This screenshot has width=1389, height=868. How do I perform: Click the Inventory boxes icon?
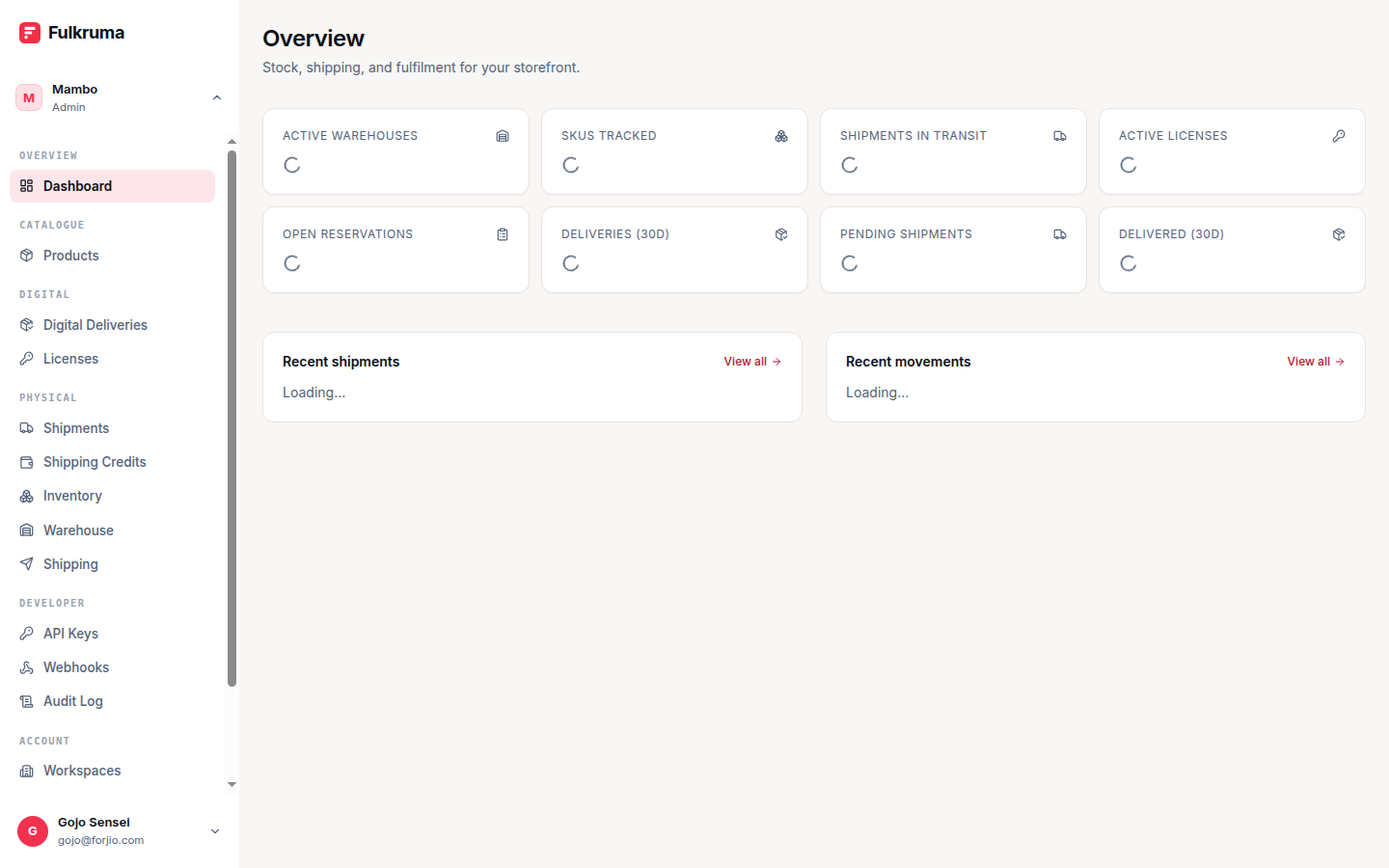[x=27, y=496]
